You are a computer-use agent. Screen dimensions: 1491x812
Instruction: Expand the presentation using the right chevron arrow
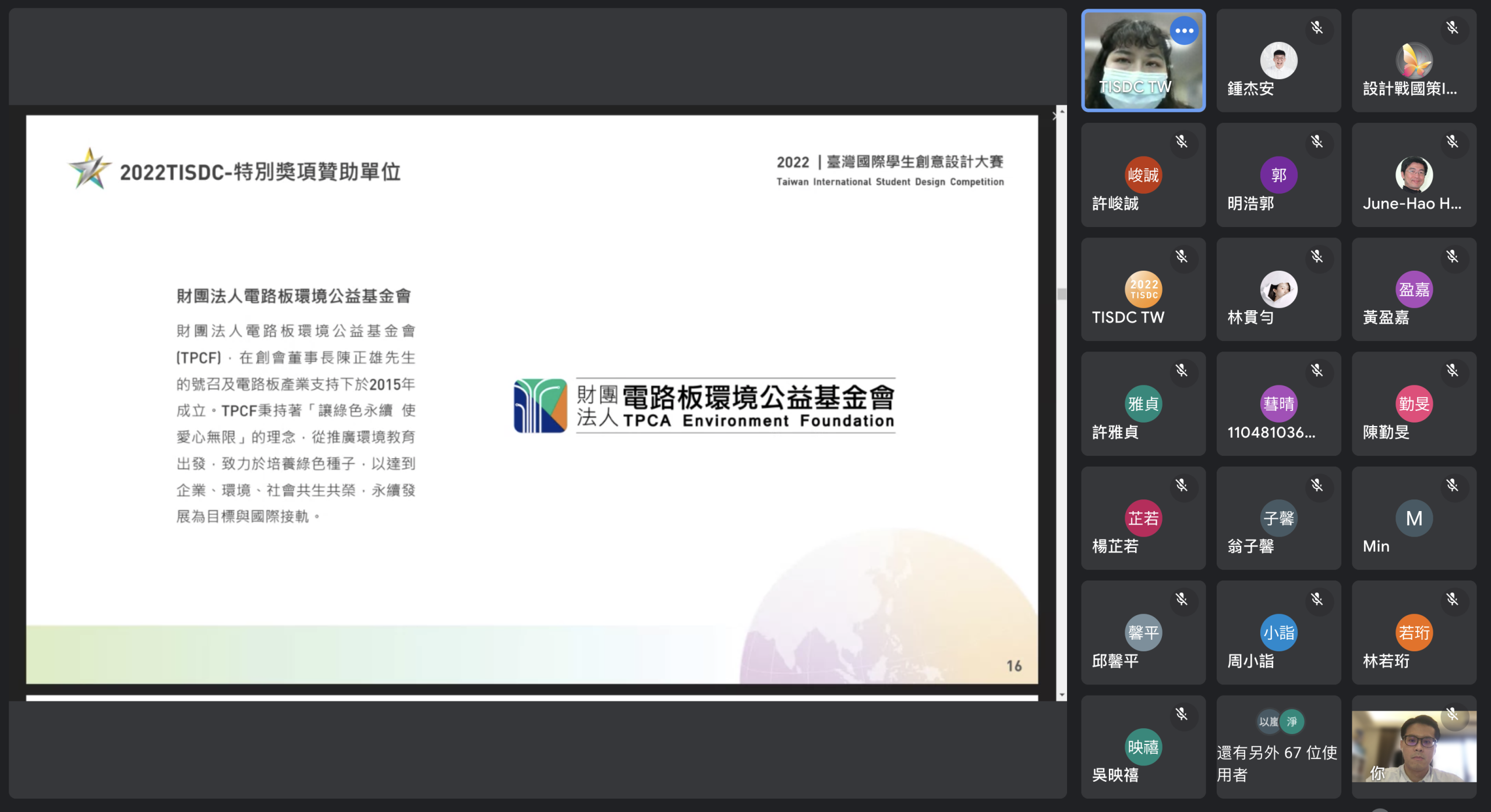1055,116
